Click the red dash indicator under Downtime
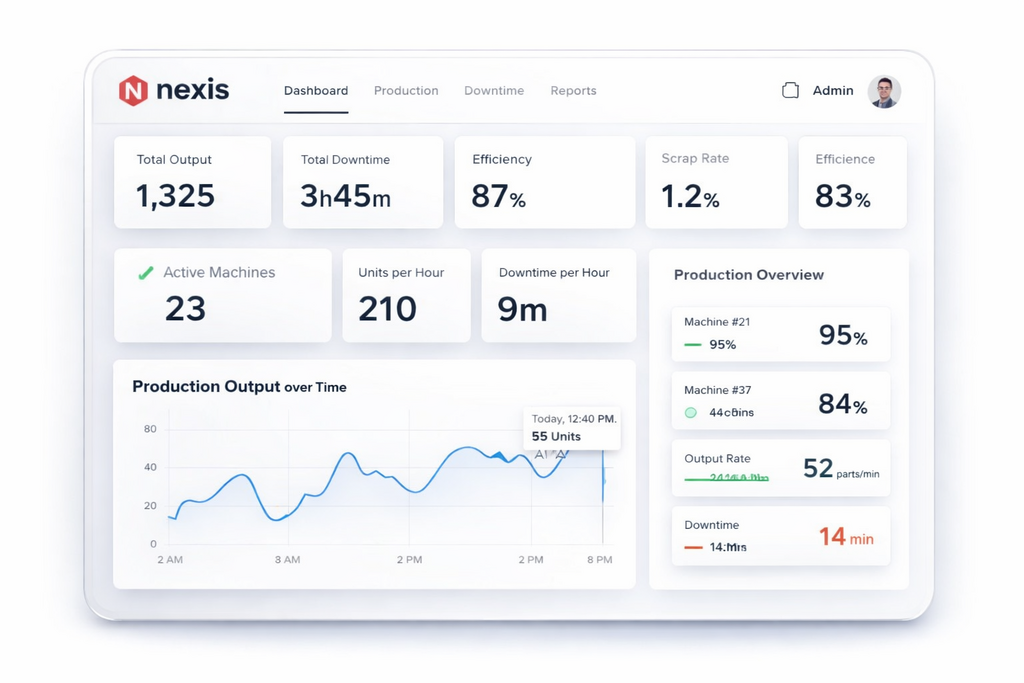Viewport: 1024px width, 683px height. point(692,547)
